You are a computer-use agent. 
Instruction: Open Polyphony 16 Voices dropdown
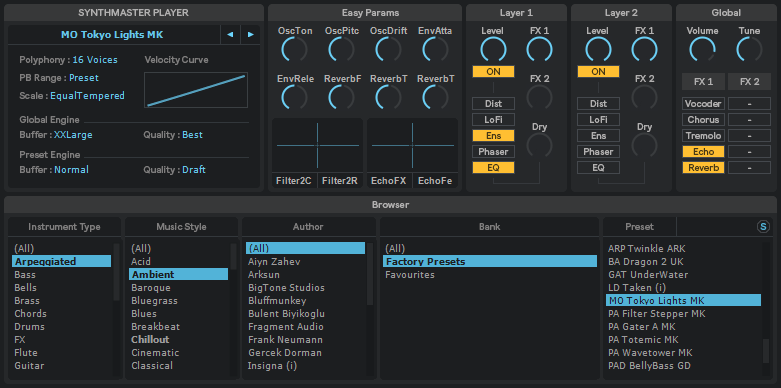click(95, 60)
